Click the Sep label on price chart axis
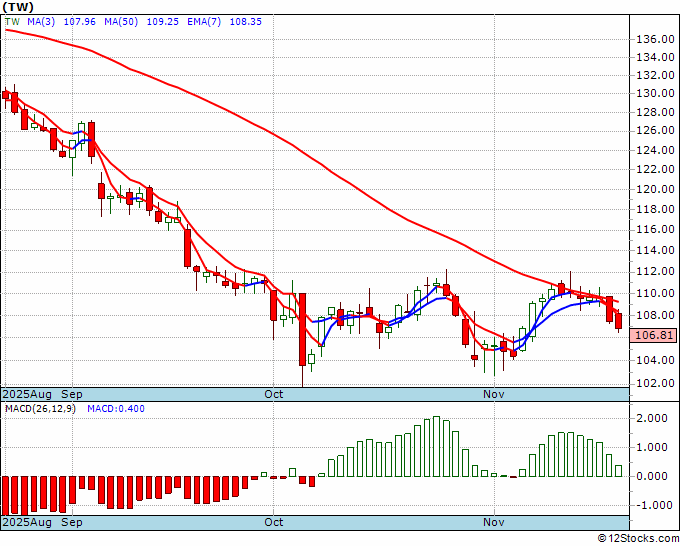Image resolution: width=680 pixels, height=546 pixels. click(x=72, y=394)
